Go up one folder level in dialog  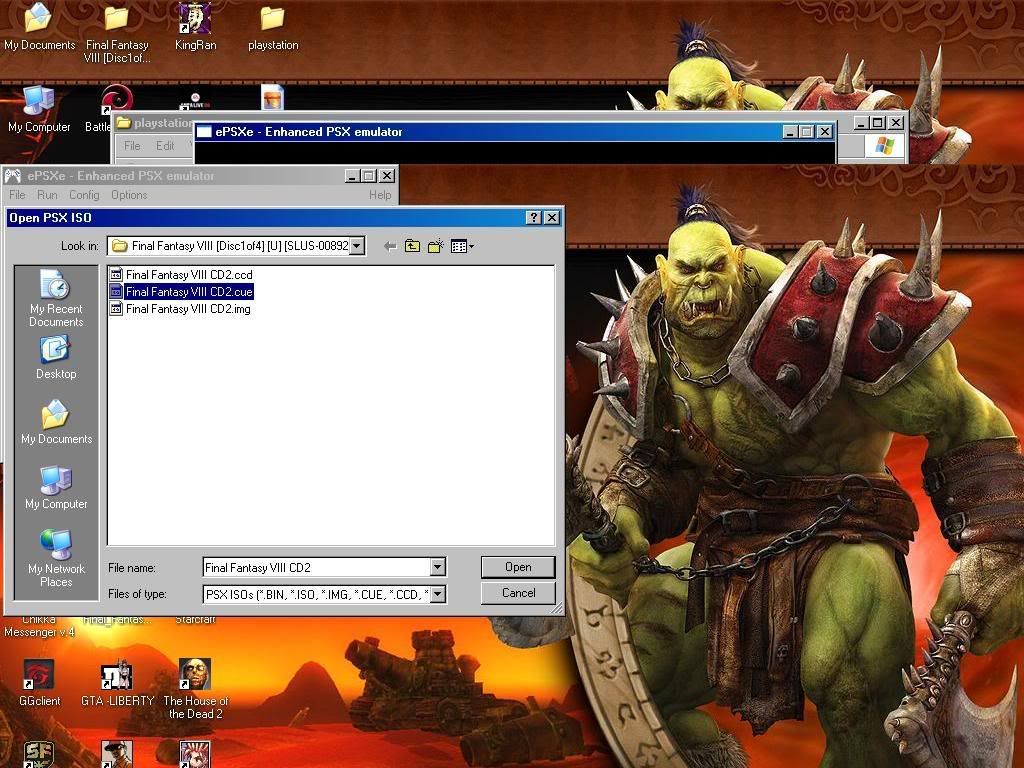point(412,246)
